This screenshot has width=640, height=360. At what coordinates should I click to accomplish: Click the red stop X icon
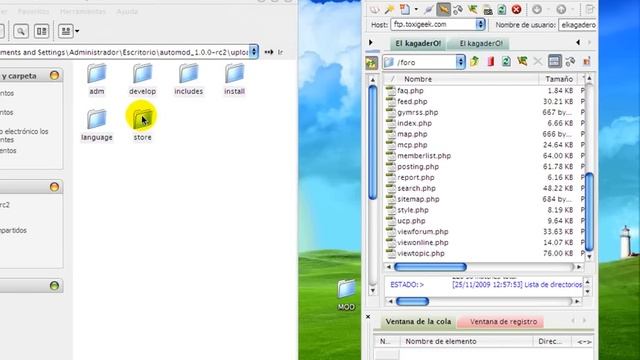pos(516,9)
